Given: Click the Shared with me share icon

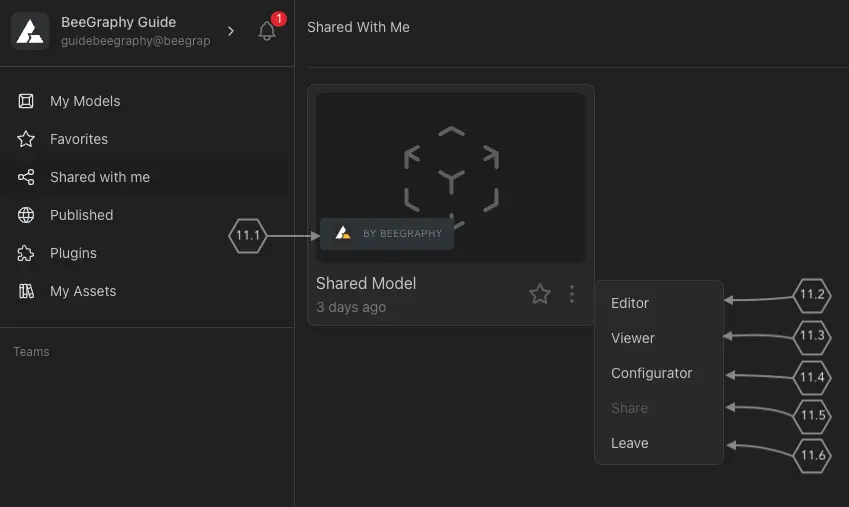Looking at the screenshot, I should [x=27, y=177].
